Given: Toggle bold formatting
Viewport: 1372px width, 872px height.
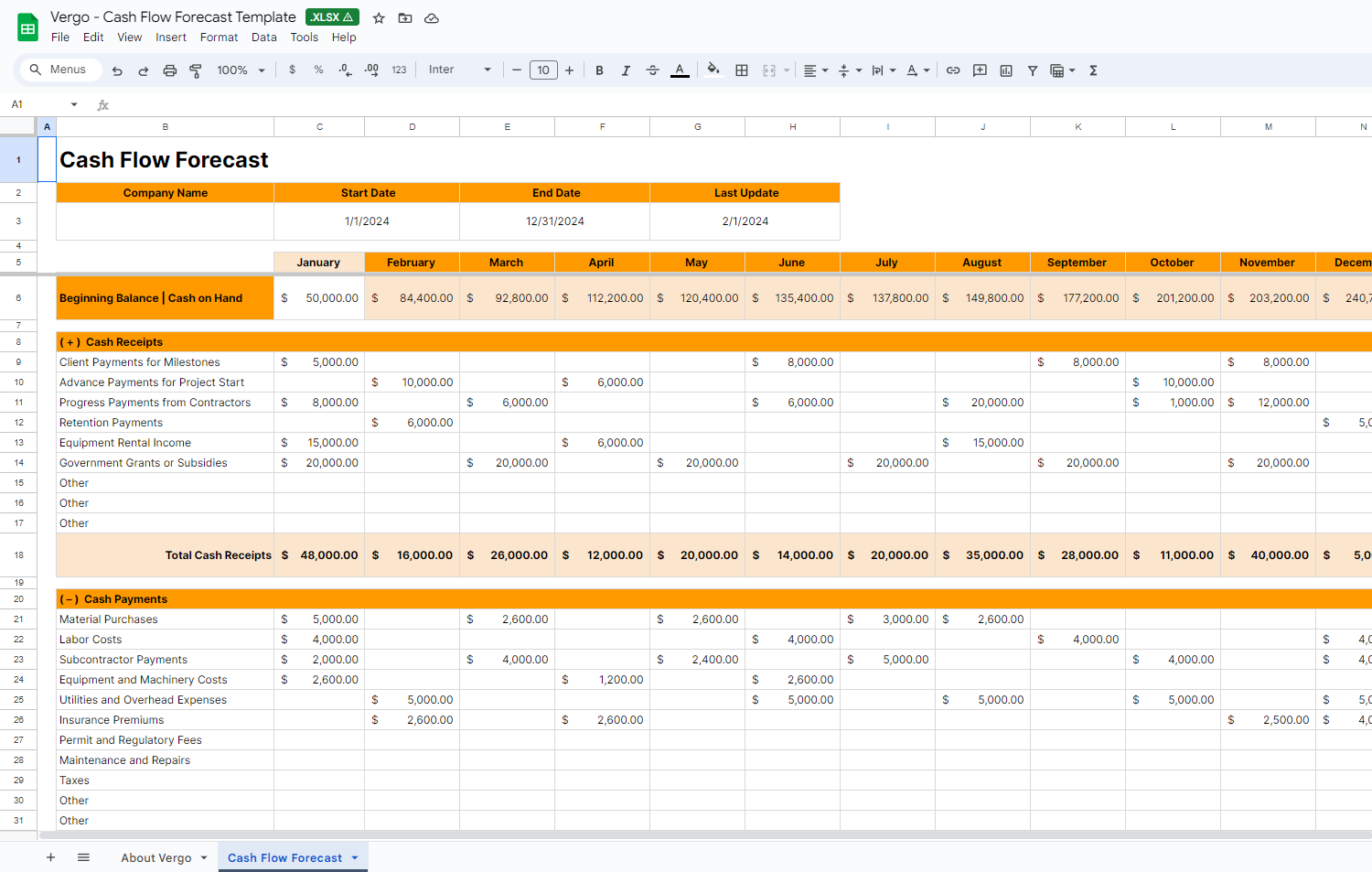Looking at the screenshot, I should point(599,70).
